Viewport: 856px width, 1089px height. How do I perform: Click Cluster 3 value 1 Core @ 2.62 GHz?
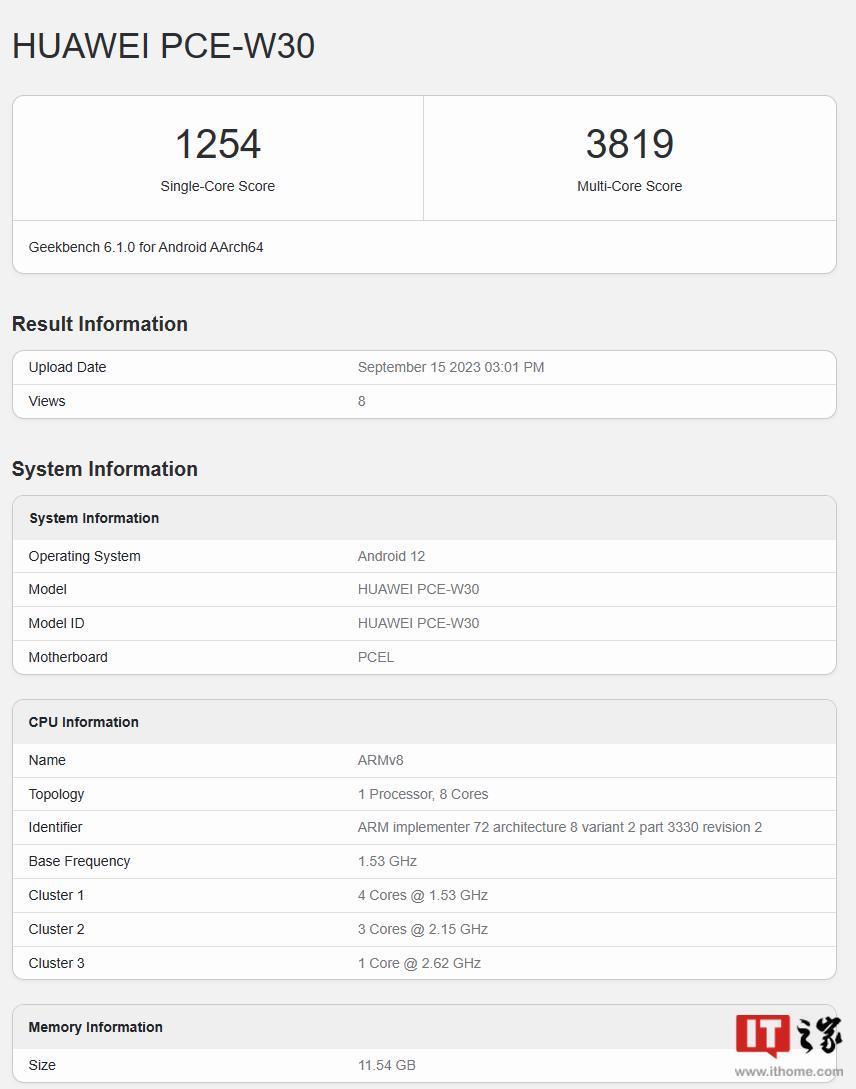(419, 963)
